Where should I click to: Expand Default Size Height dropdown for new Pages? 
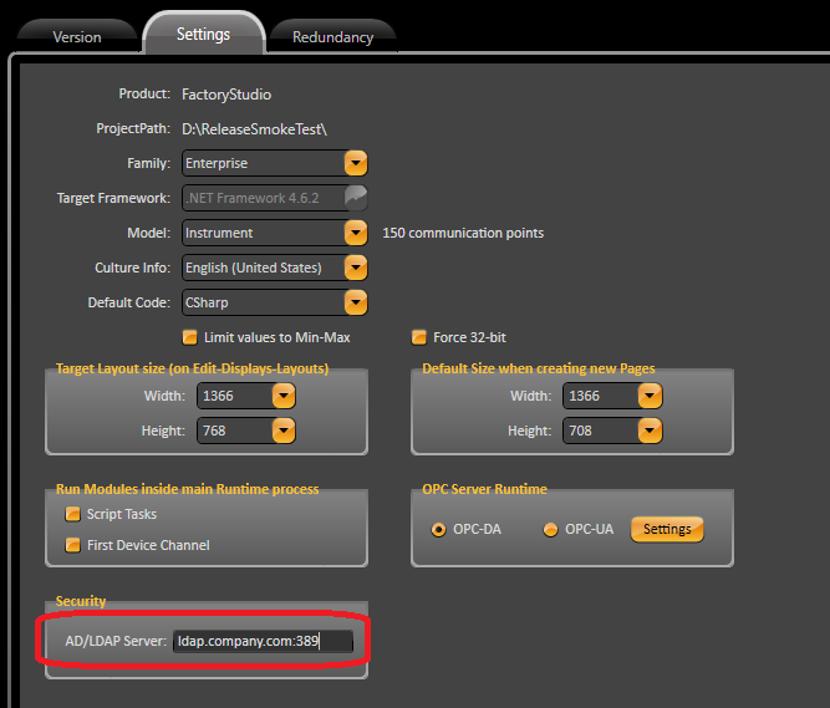[x=650, y=431]
